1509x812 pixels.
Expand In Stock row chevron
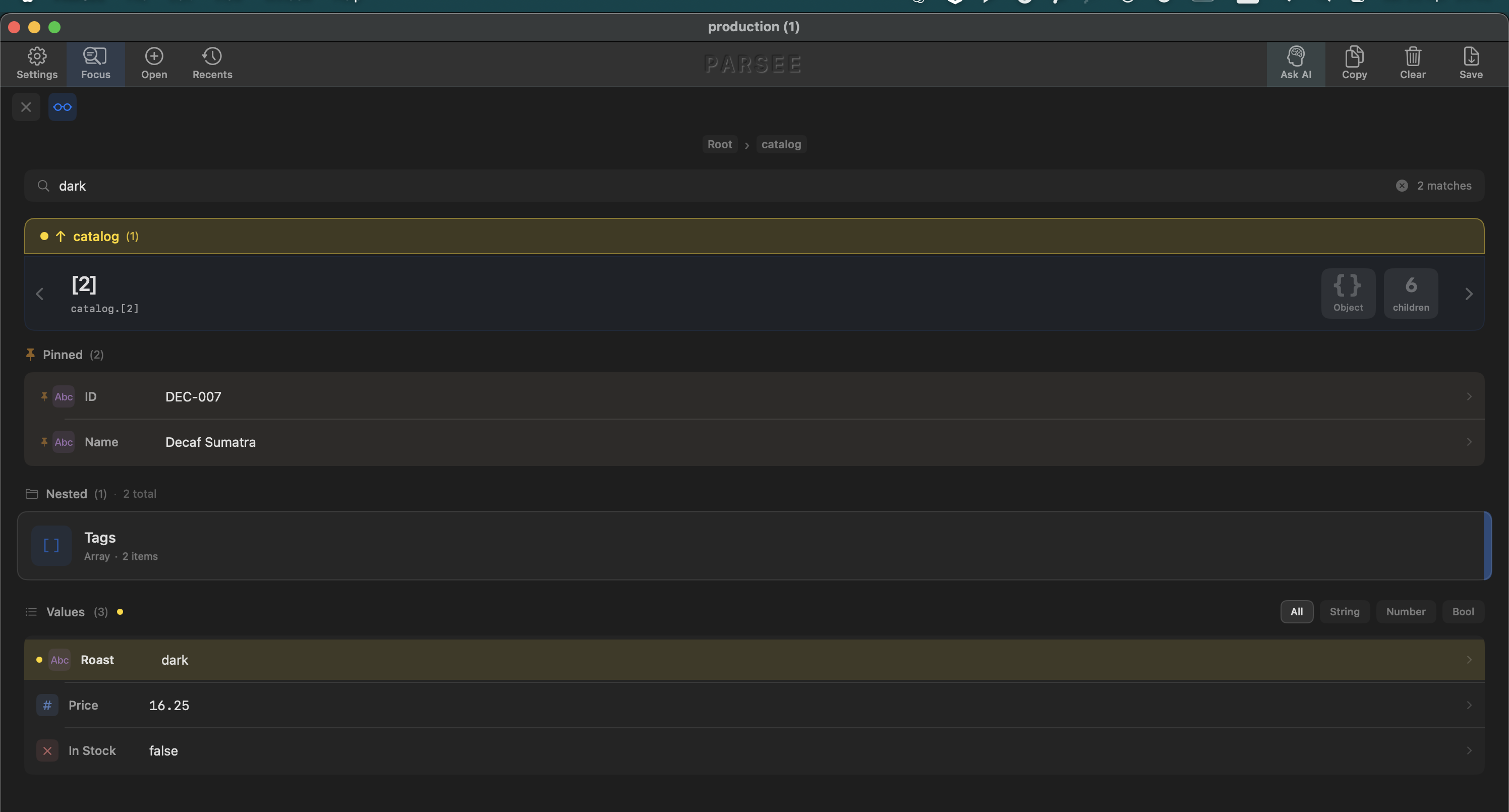tap(1469, 750)
